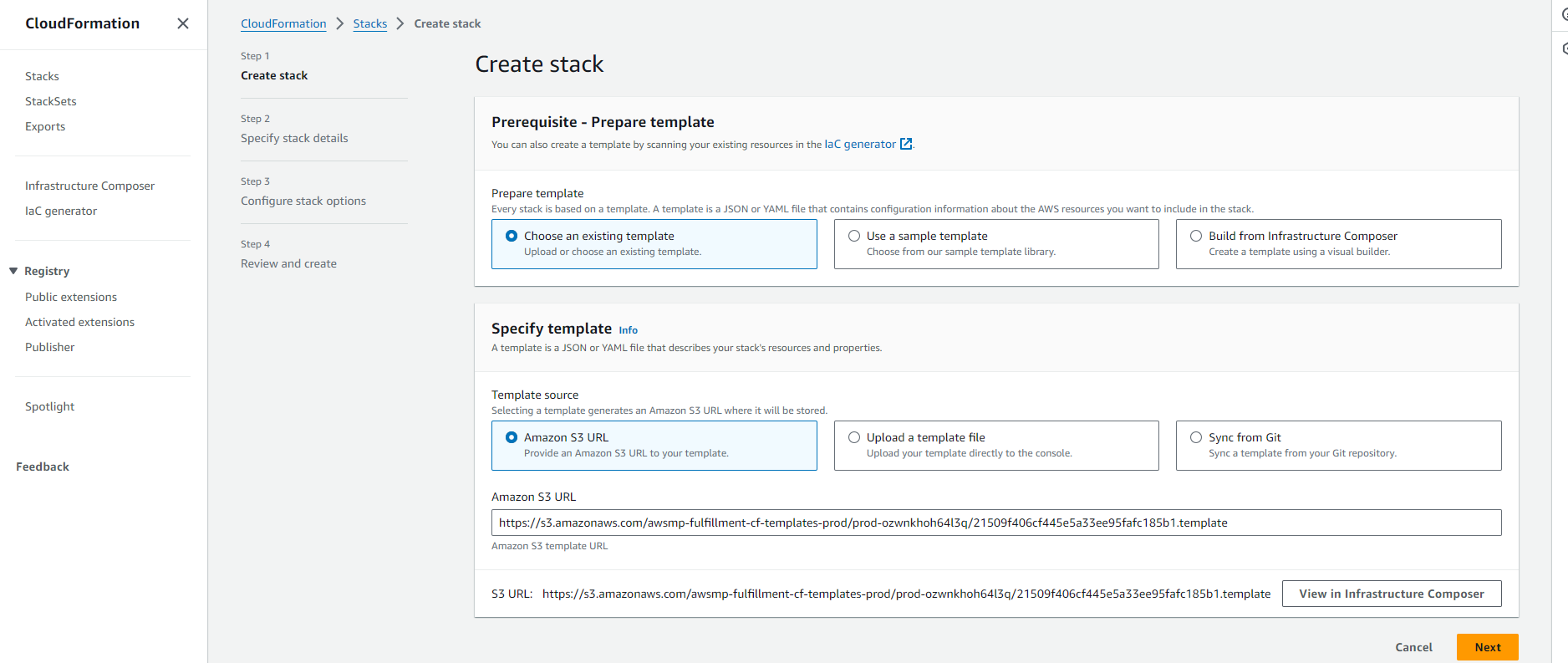Open Activated extensions under Registry
The height and width of the screenshot is (663, 1568).
coord(79,322)
